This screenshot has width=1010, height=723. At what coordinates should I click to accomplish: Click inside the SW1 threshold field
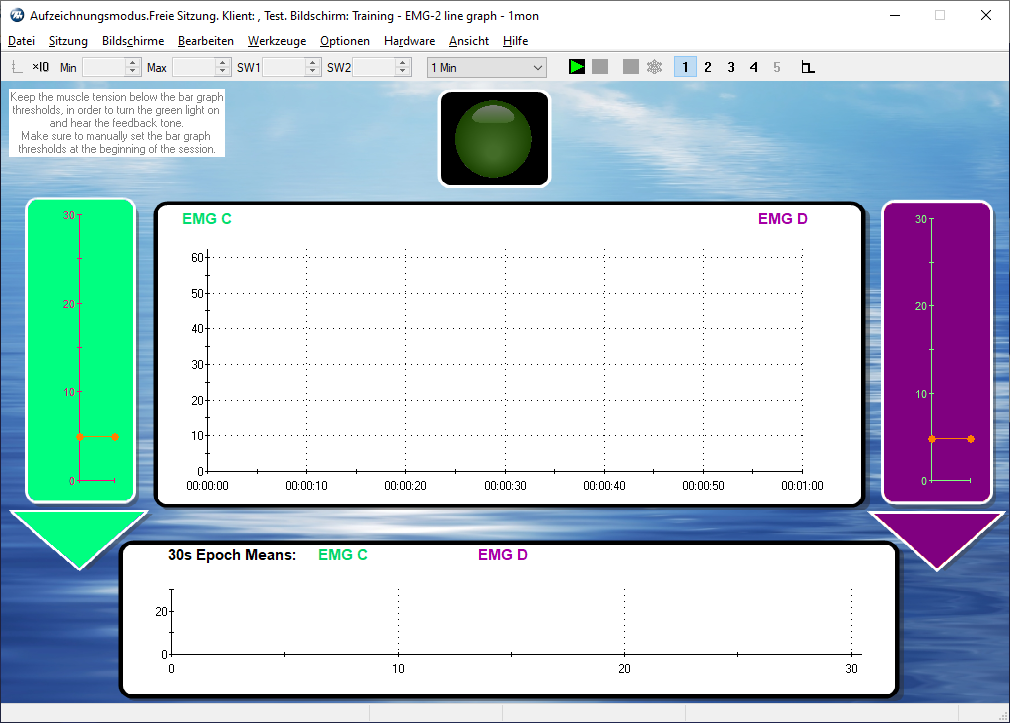(x=284, y=67)
